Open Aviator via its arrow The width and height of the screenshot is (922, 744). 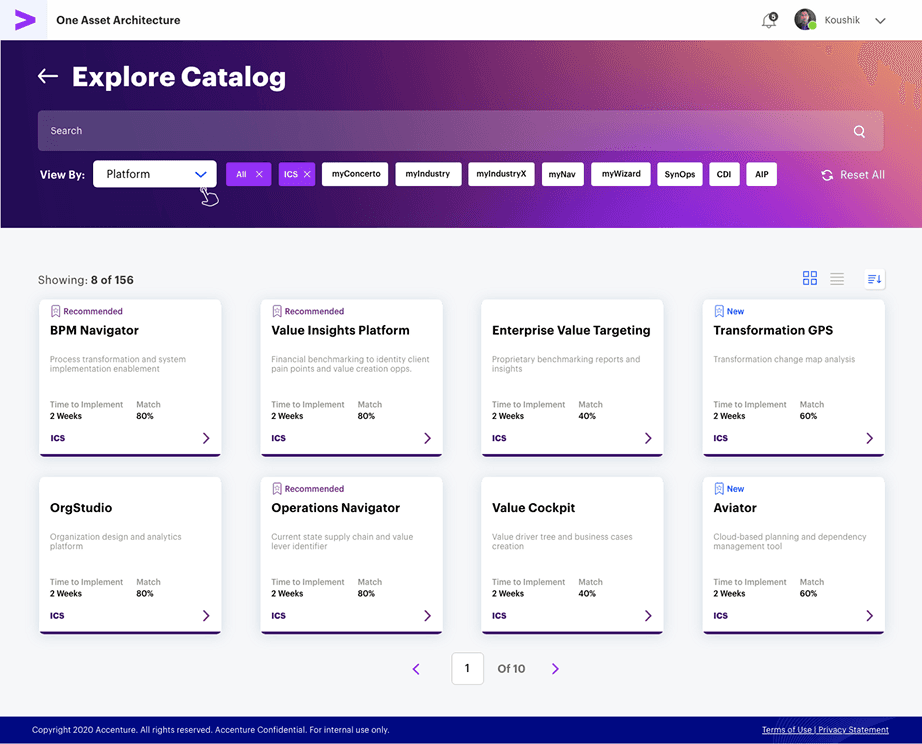pyautogui.click(x=870, y=616)
